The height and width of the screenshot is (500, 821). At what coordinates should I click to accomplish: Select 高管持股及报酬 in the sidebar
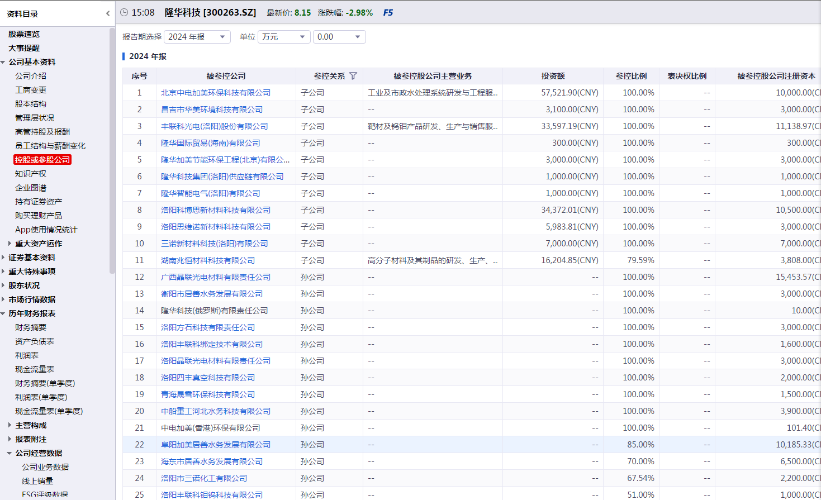click(x=42, y=132)
